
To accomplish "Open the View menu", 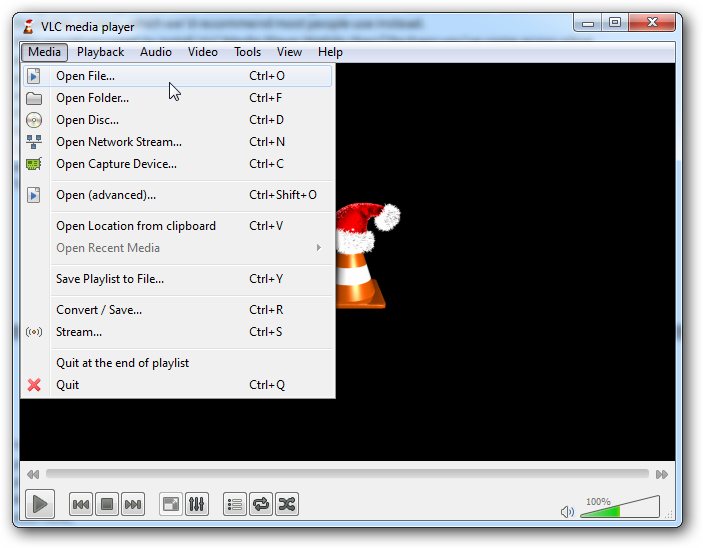I will point(289,52).
